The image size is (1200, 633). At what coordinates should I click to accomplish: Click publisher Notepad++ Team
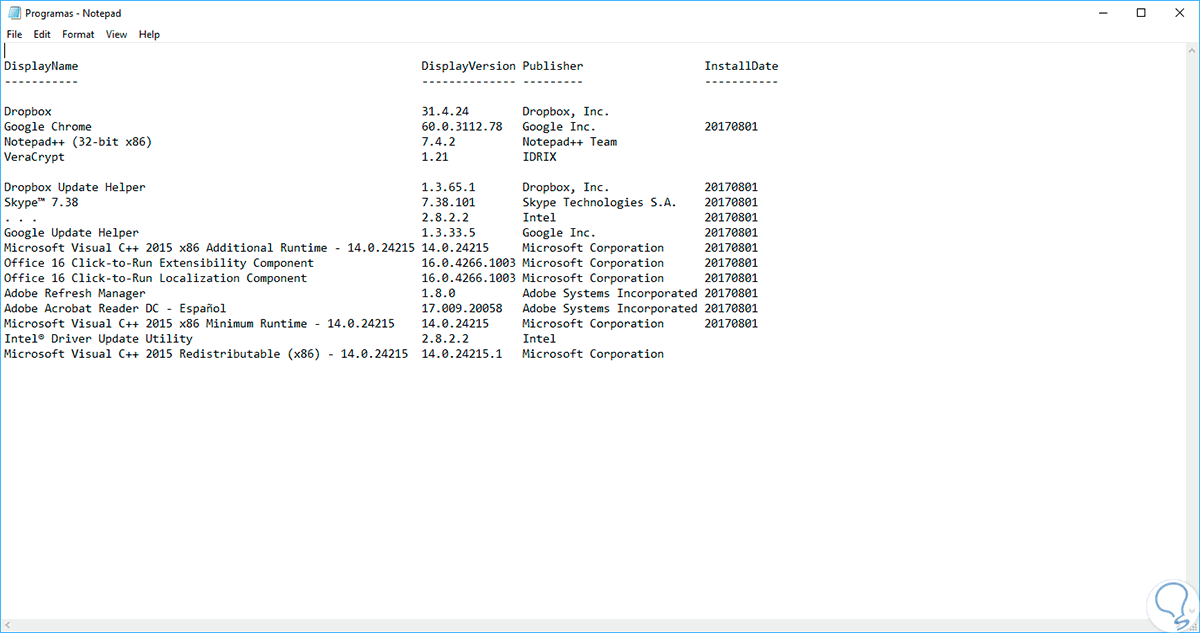pyautogui.click(x=570, y=142)
